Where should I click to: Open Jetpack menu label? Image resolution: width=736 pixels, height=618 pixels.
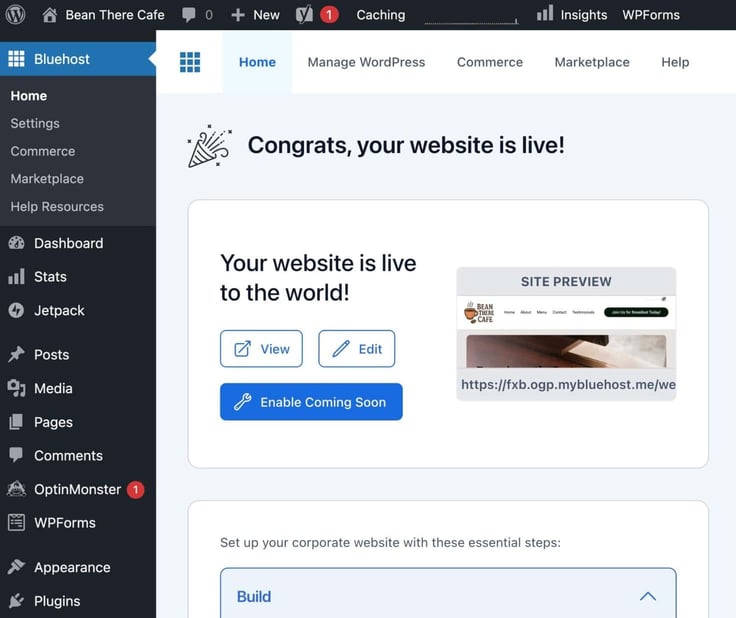[x=59, y=310]
